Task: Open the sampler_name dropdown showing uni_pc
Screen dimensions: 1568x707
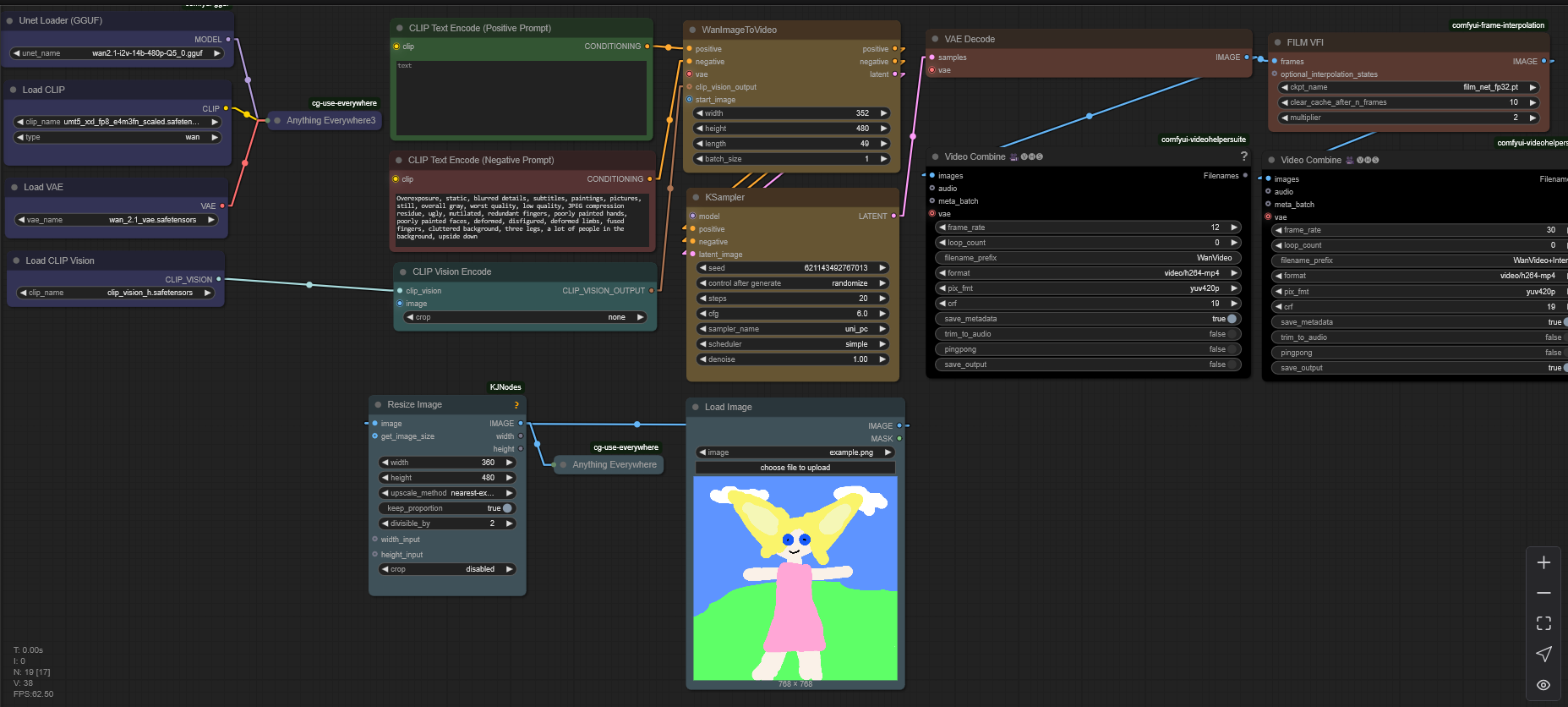Action: pos(792,329)
